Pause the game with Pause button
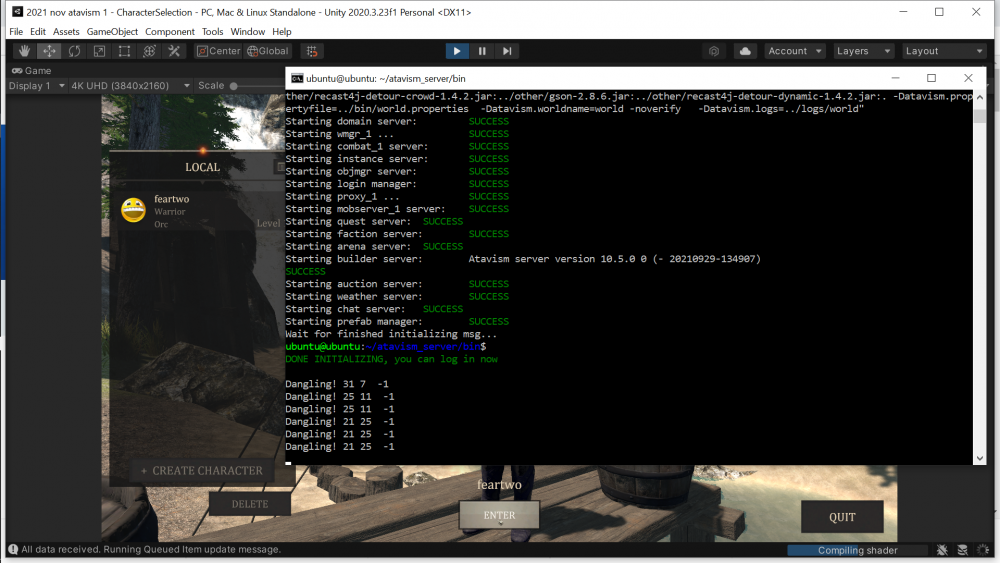1000x563 pixels. (482, 51)
